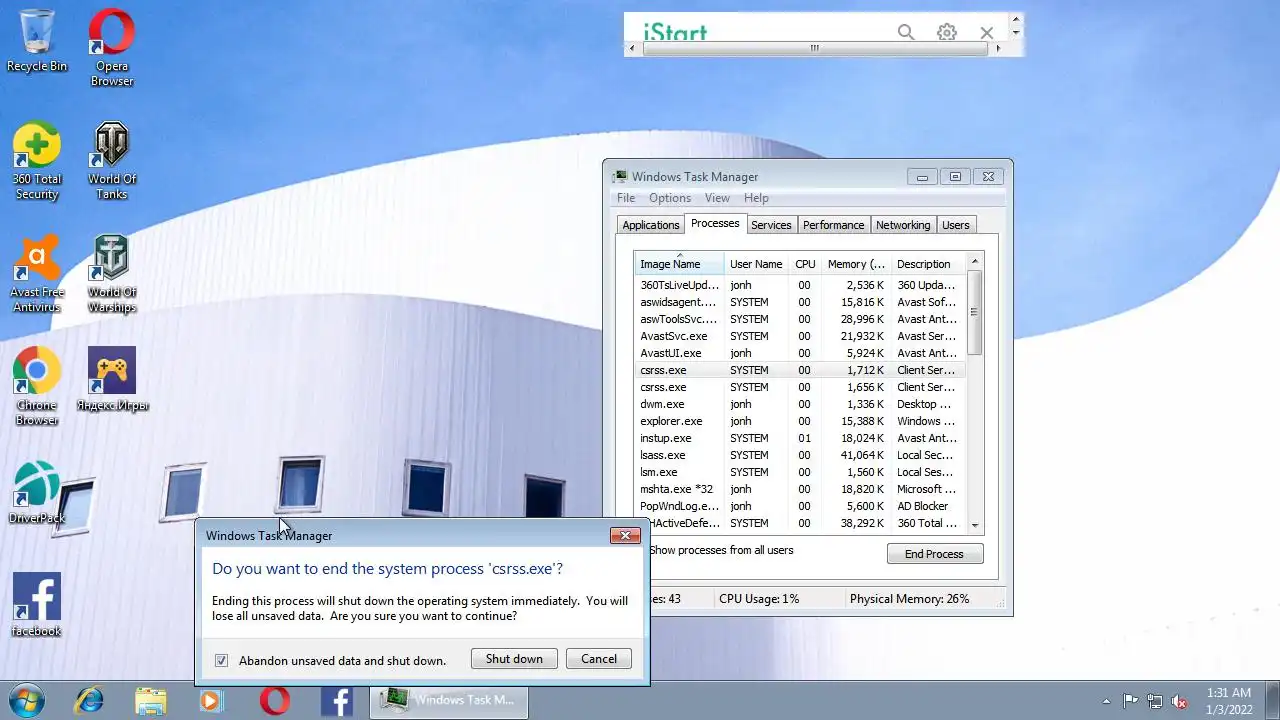Select the PopWndLog.e... process row
The height and width of the screenshot is (720, 1280).
click(800, 506)
